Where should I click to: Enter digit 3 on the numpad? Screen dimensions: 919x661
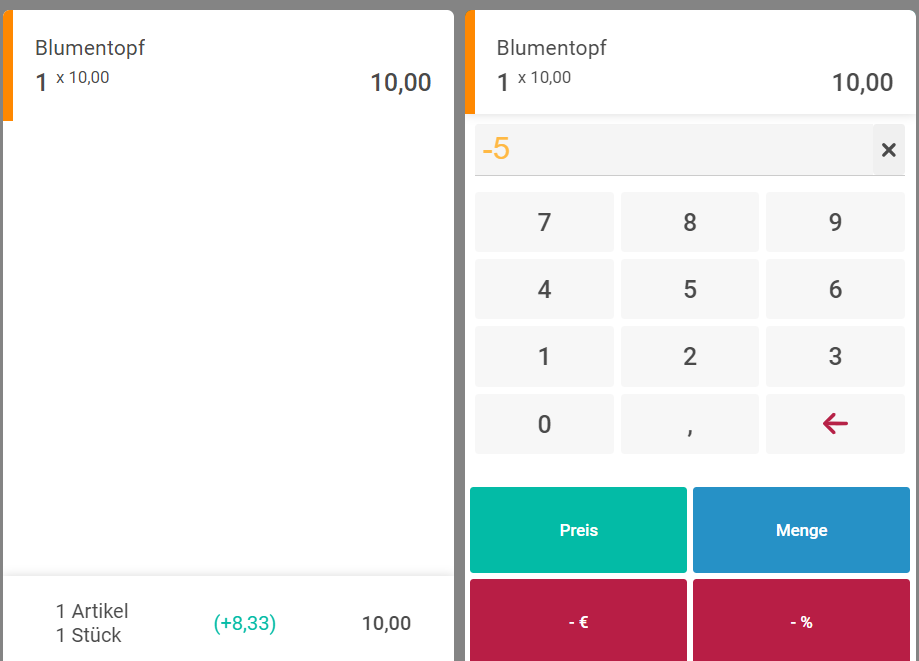coord(835,357)
